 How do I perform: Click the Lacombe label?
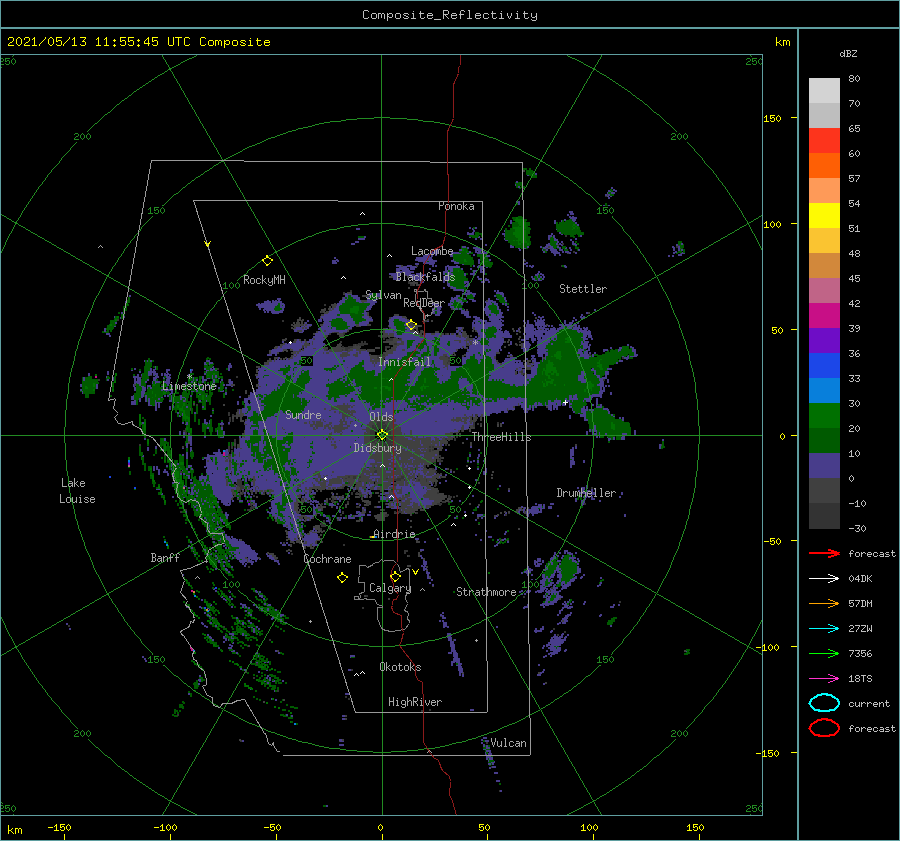(432, 251)
